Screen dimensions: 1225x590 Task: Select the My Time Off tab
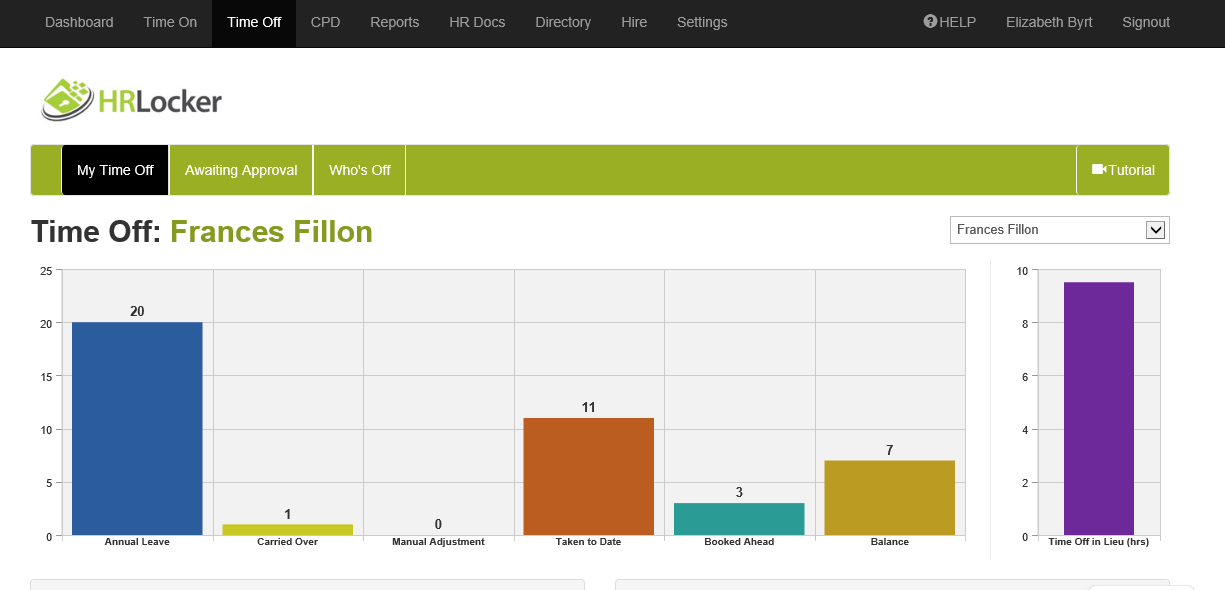pos(115,170)
